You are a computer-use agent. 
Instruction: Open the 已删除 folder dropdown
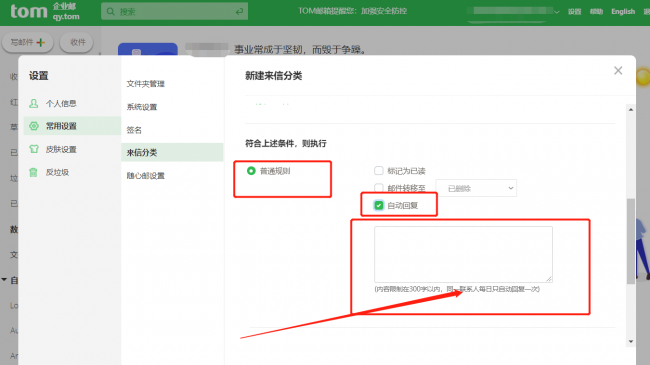pyautogui.click(x=476, y=188)
